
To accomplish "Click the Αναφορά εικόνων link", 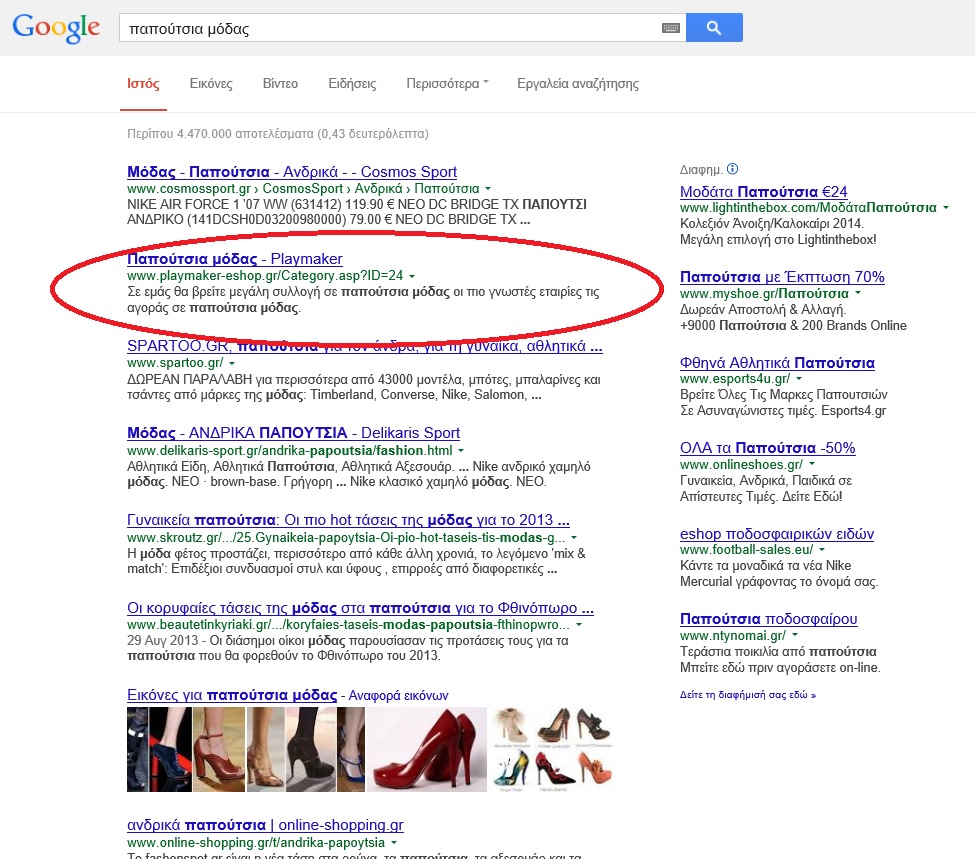I will (398, 695).
